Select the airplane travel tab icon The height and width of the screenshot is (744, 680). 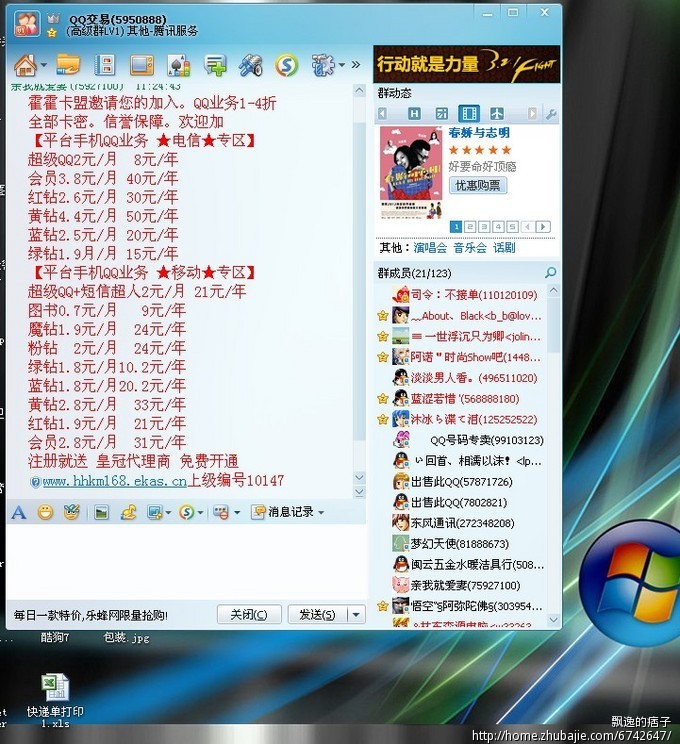pyautogui.click(x=496, y=114)
